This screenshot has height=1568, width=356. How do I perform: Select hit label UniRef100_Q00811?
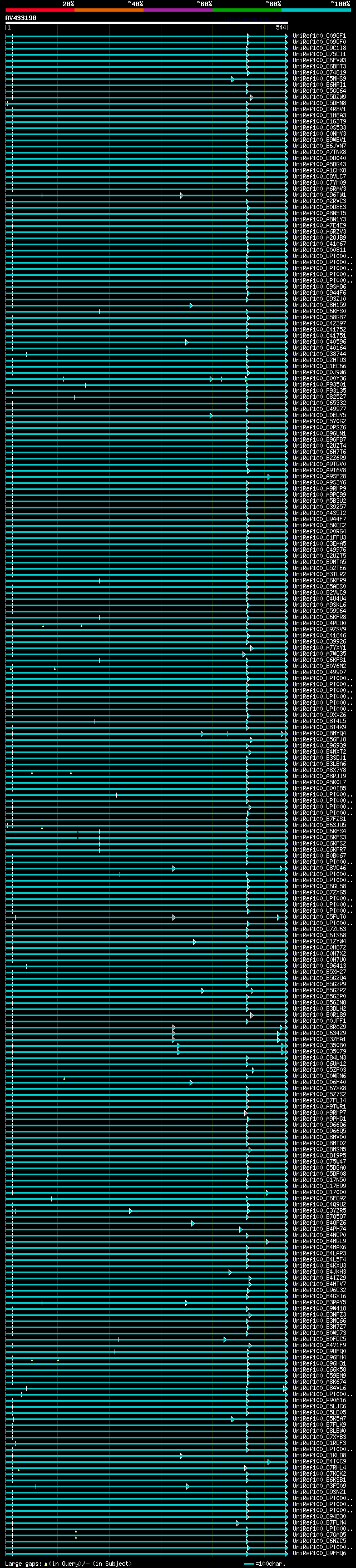pos(319,250)
